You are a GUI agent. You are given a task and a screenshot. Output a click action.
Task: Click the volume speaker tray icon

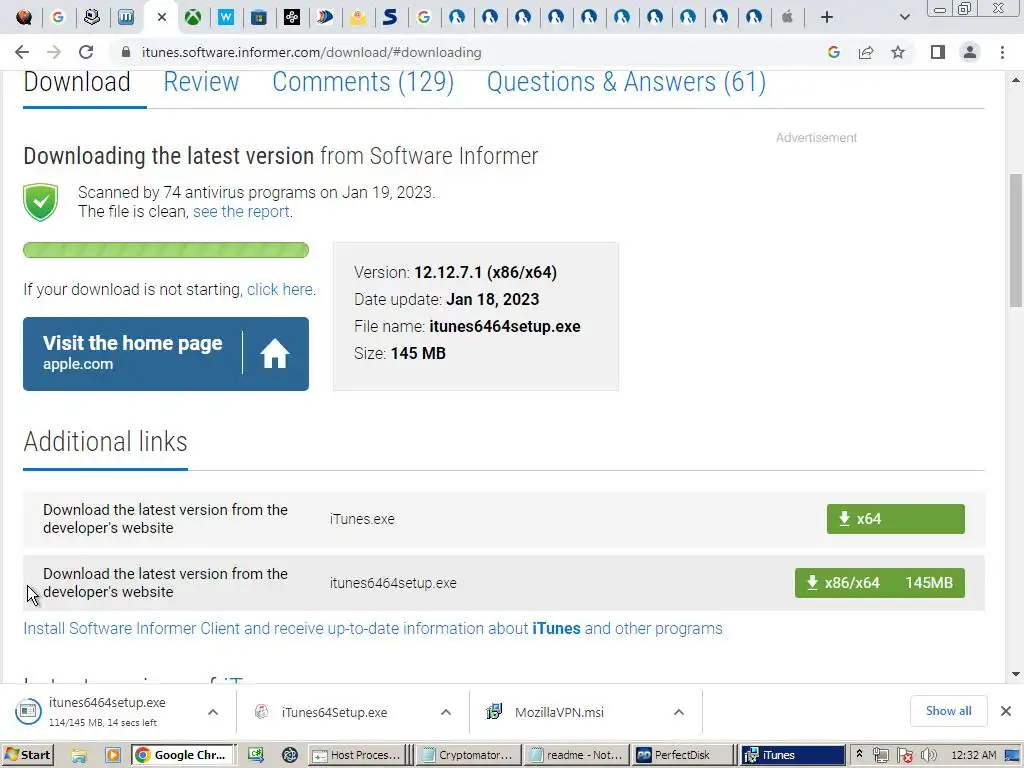pyautogui.click(x=928, y=756)
